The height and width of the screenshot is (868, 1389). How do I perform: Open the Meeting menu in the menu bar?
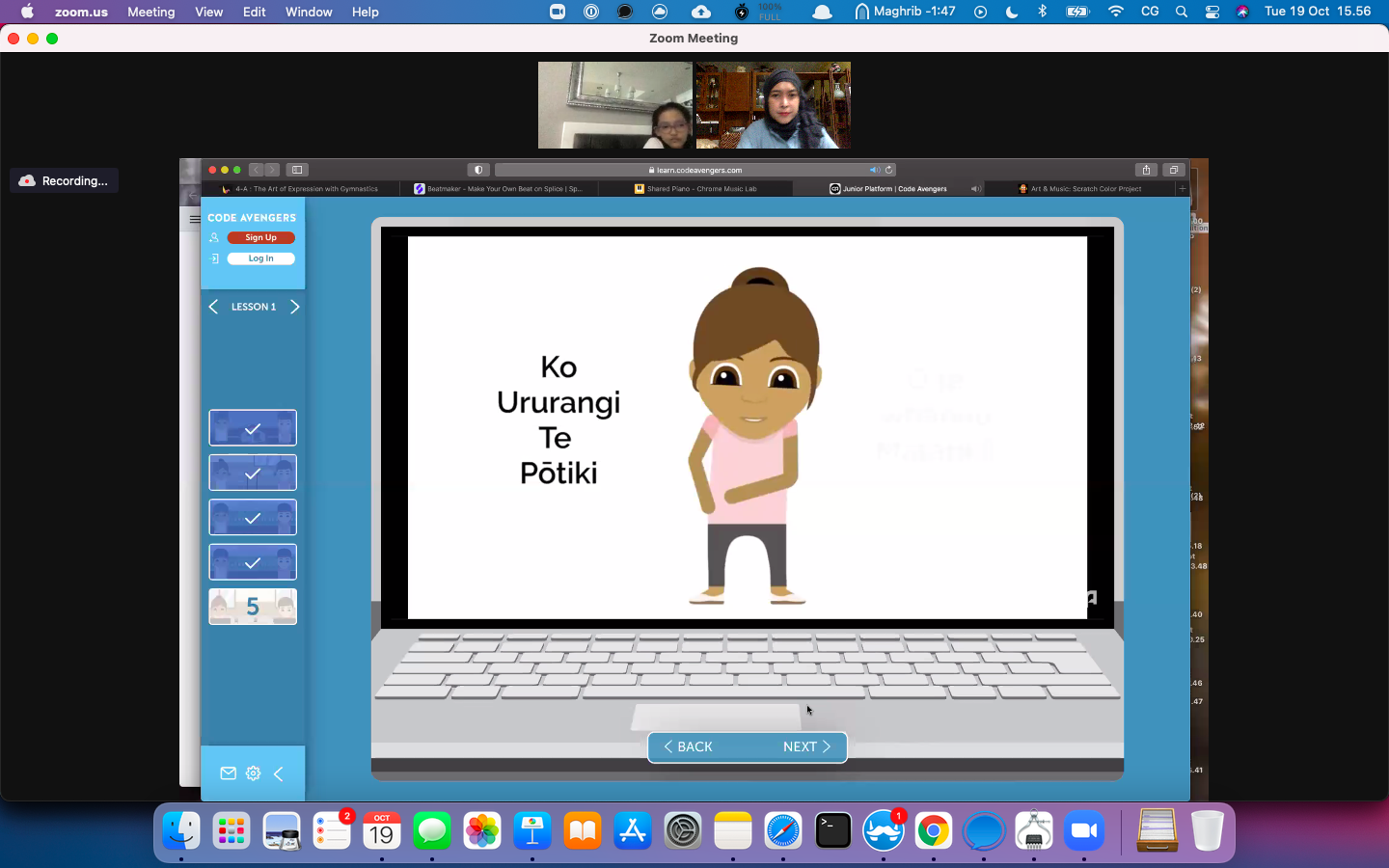[151, 12]
